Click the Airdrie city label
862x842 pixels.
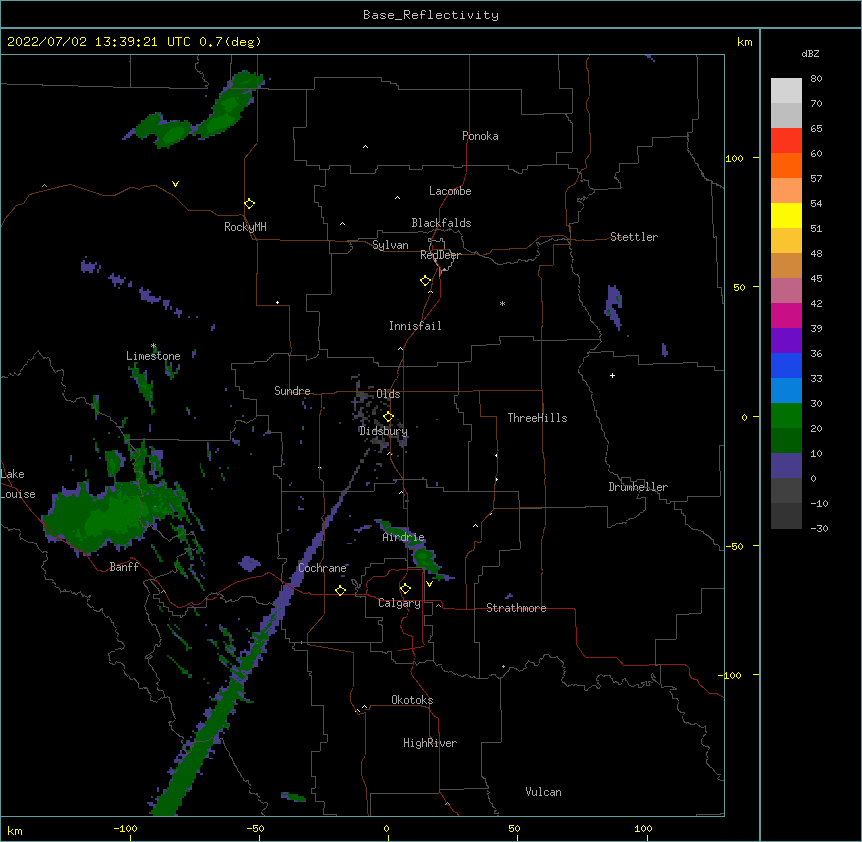coord(403,537)
